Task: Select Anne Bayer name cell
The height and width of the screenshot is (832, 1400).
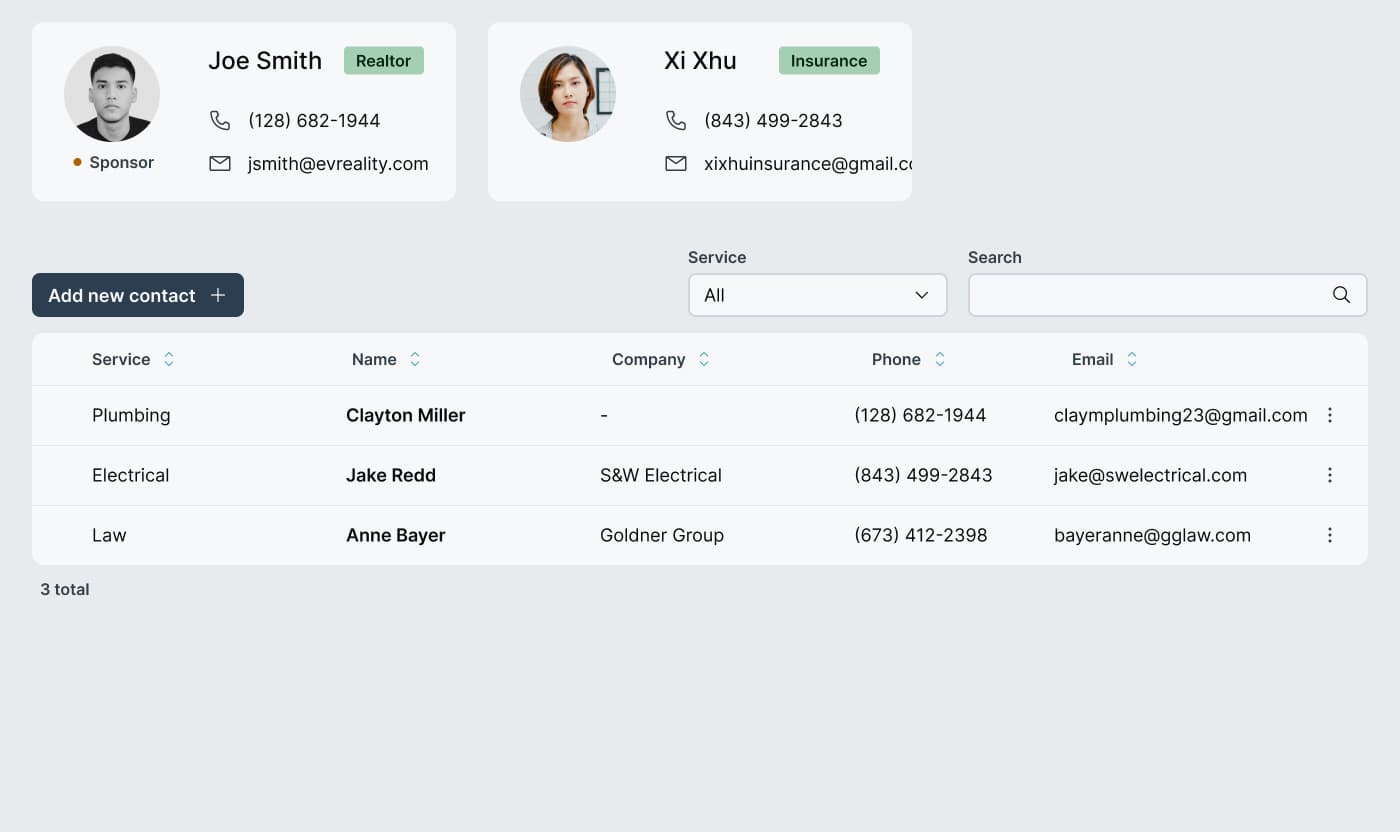Action: point(396,535)
